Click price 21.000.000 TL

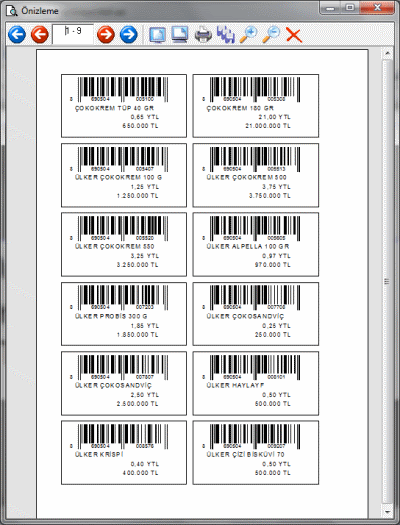pos(268,126)
